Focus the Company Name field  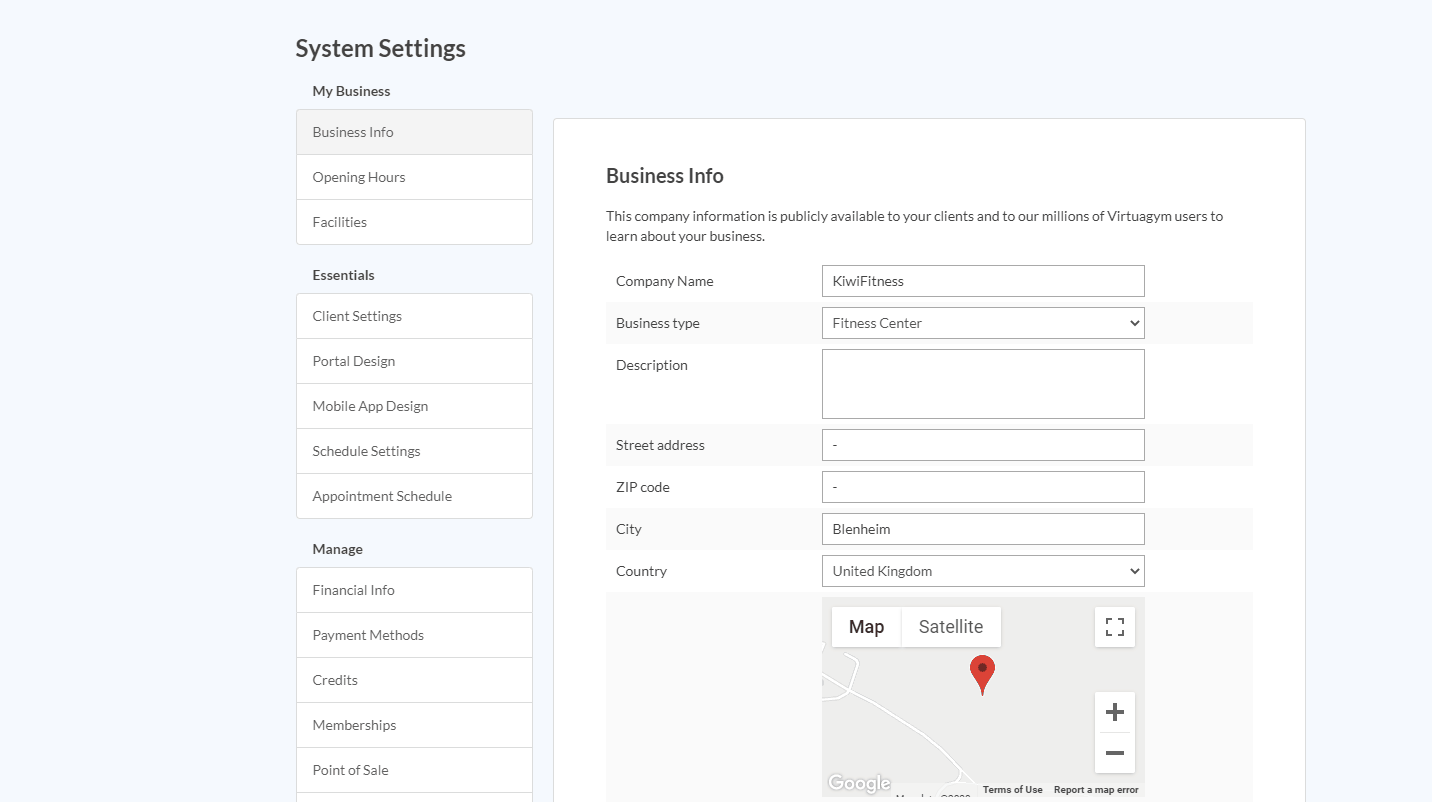coord(982,281)
